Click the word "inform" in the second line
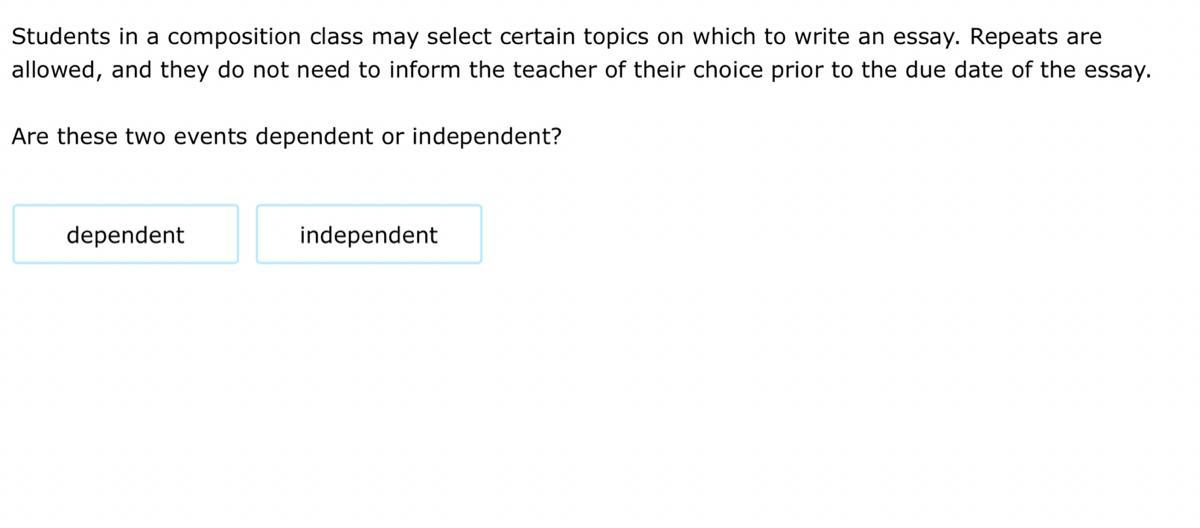Viewport: 1200px width, 528px height. [414, 71]
